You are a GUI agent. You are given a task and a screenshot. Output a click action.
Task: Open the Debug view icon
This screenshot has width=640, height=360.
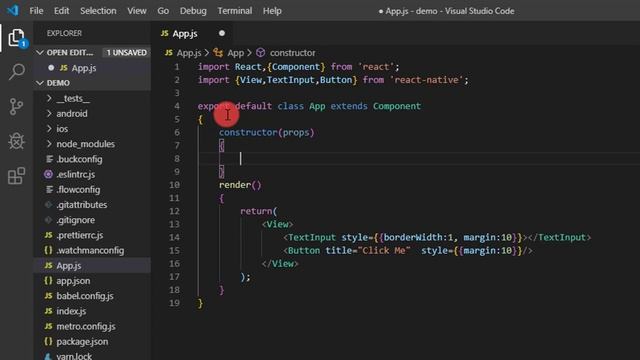tap(16, 141)
